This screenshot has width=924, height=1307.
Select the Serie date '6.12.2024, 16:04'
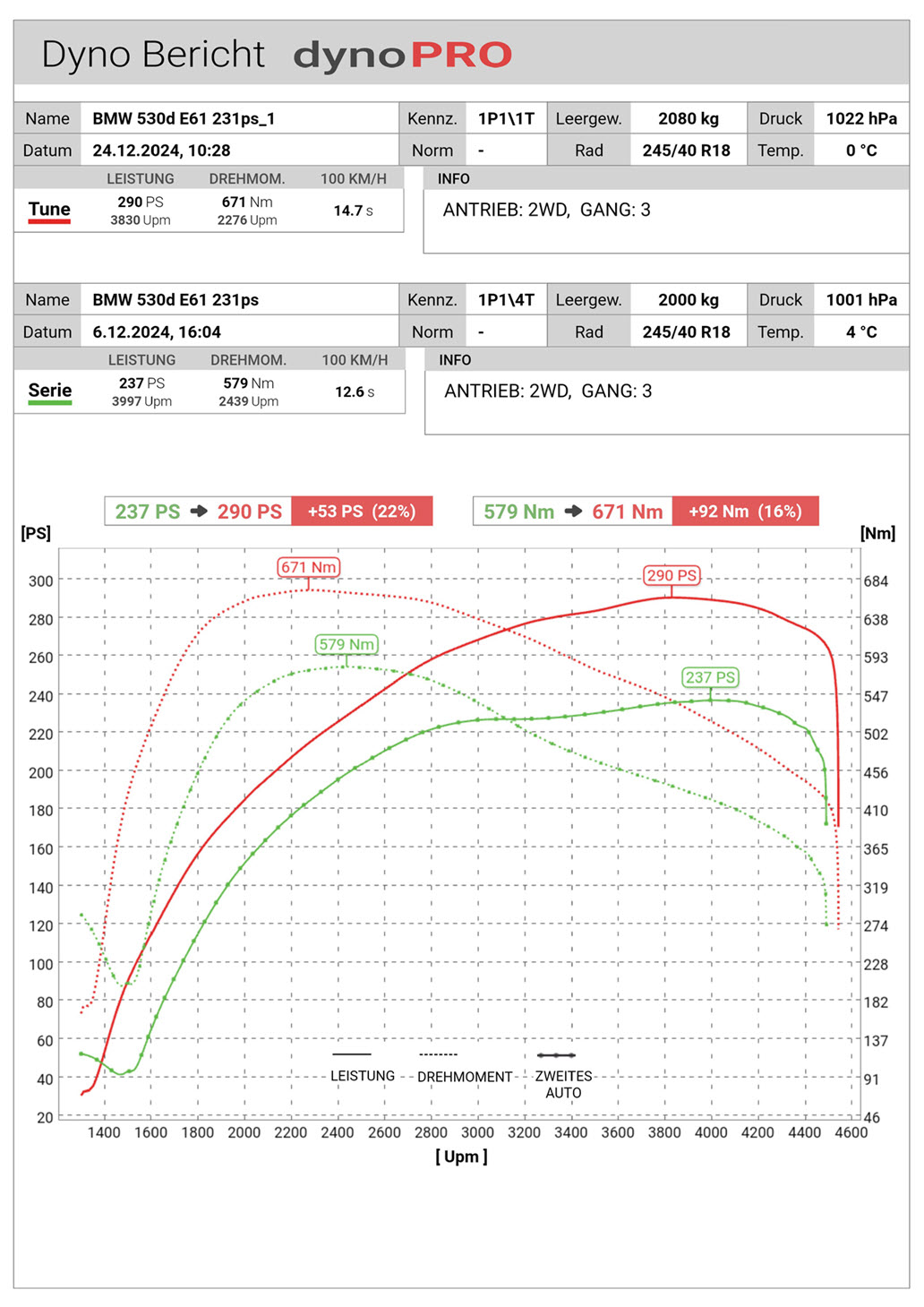[x=157, y=332]
